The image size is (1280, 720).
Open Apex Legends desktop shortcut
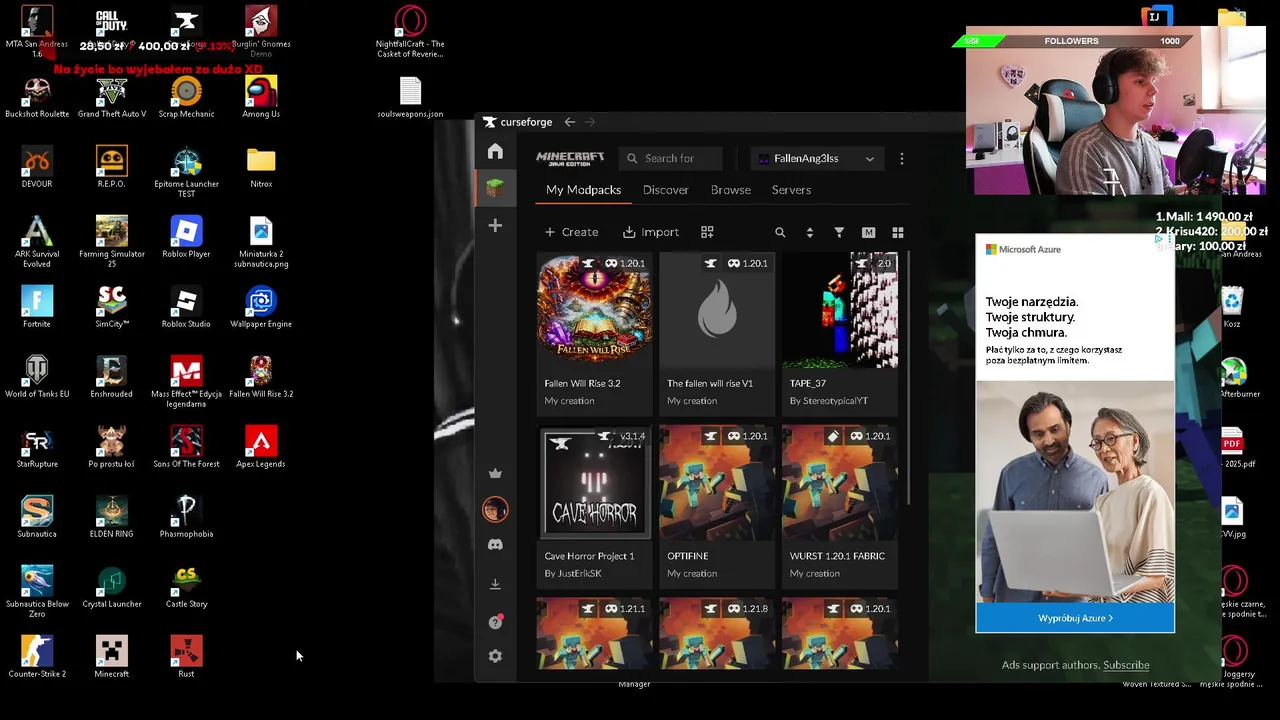point(261,448)
